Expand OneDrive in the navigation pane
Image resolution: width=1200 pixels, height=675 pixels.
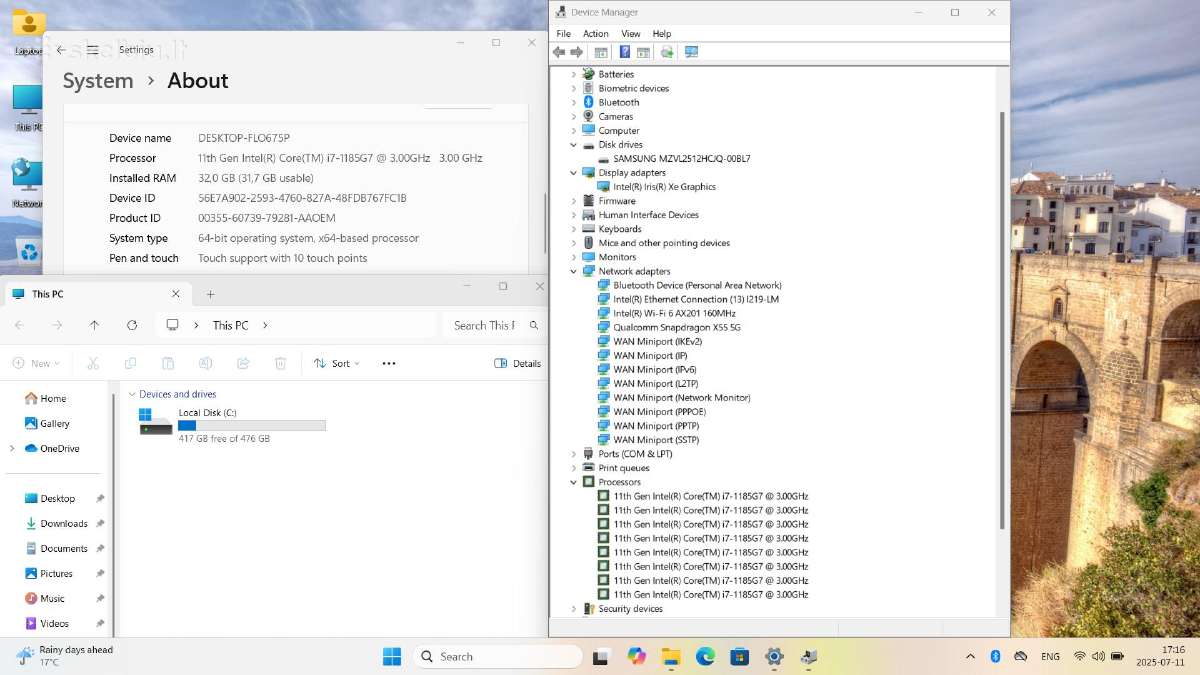[x=12, y=448]
